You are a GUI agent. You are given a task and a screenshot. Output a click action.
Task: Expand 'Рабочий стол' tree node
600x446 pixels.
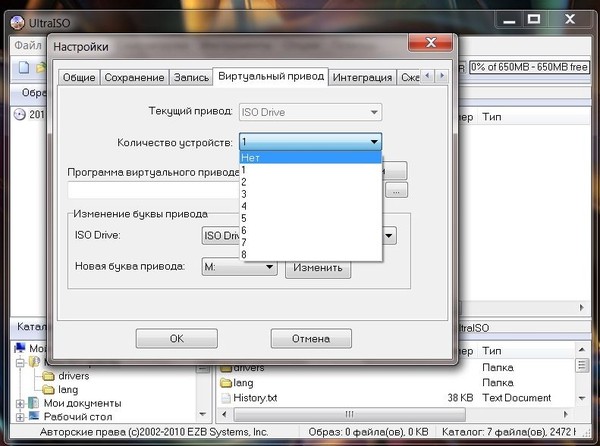click(20, 417)
